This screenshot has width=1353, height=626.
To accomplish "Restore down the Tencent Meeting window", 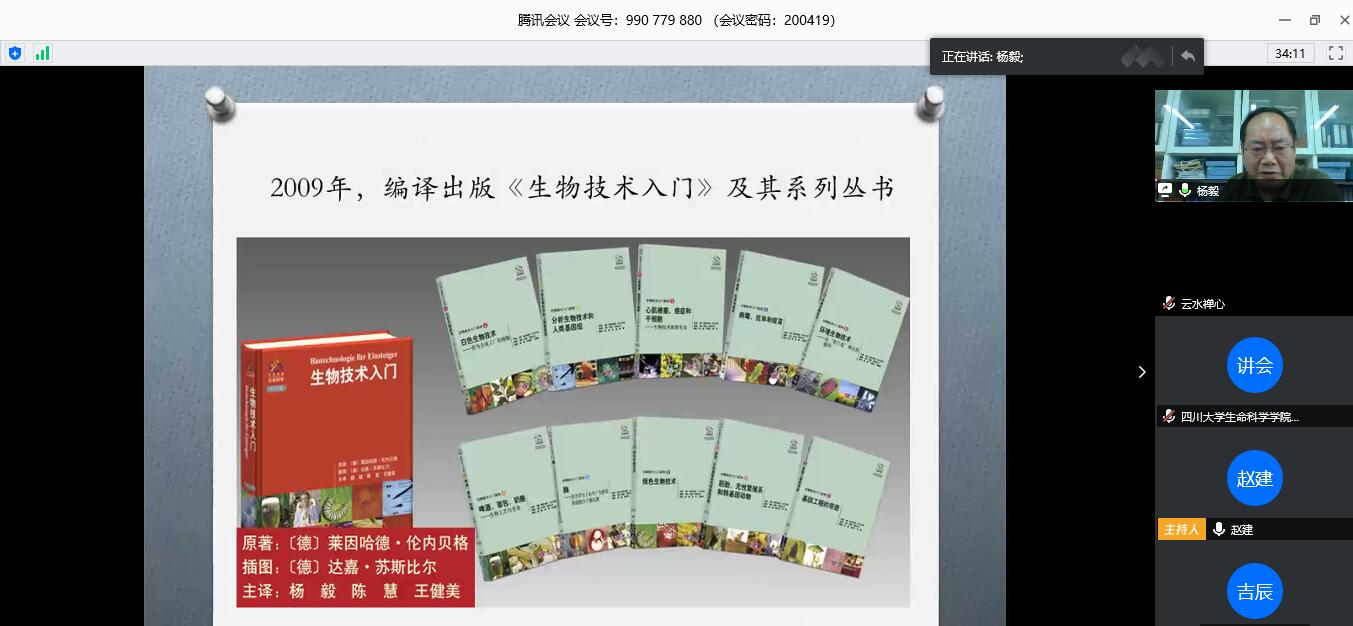I will click(1314, 20).
